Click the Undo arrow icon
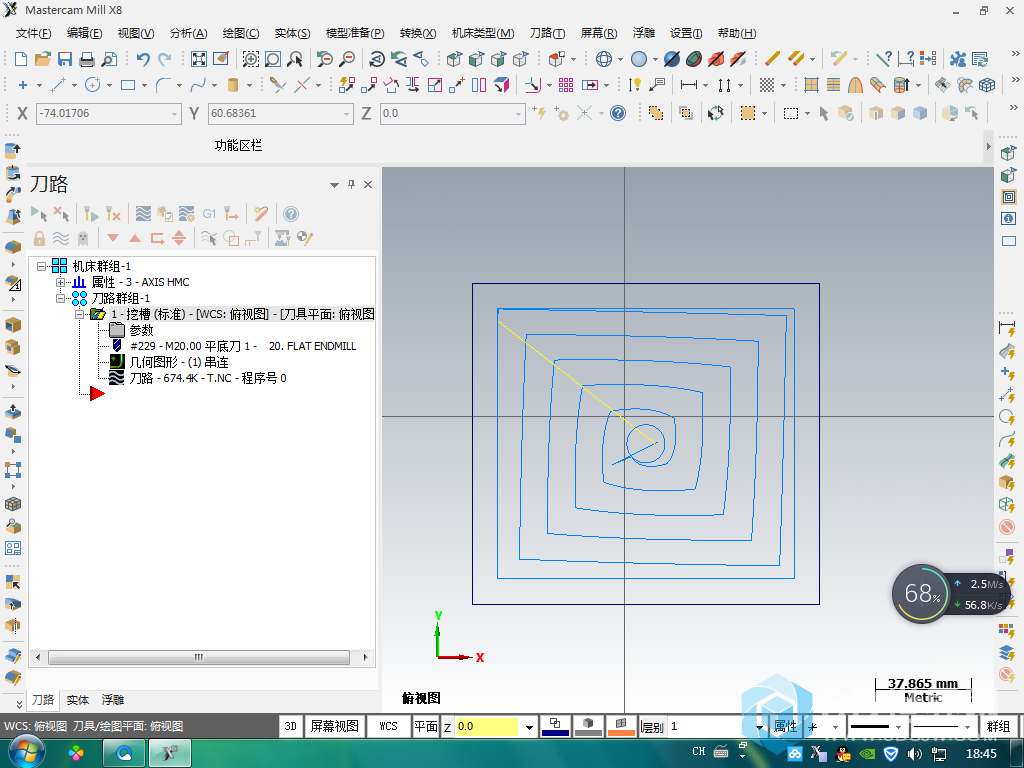 tap(142, 59)
